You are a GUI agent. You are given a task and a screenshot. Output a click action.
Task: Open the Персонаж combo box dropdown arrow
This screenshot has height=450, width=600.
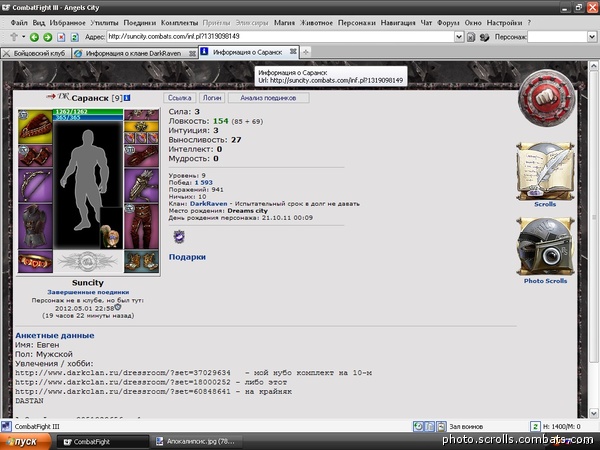click(x=592, y=37)
